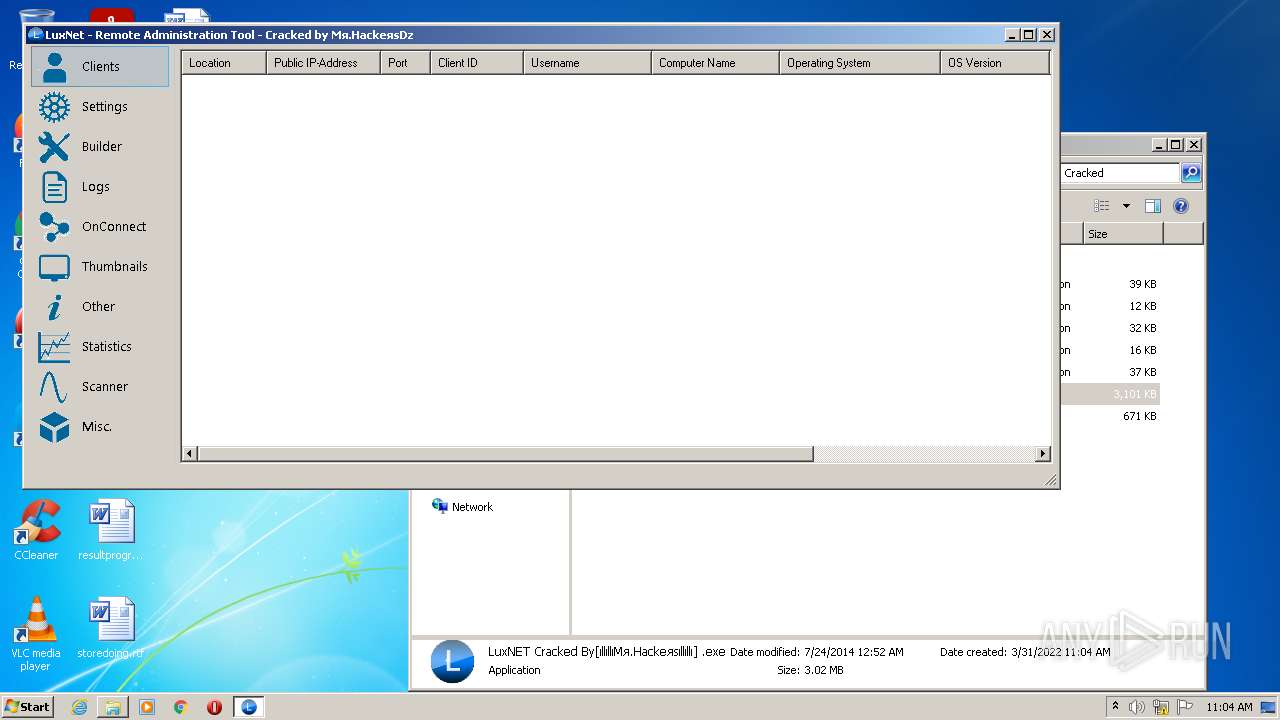The width and height of the screenshot is (1280, 720).
Task: Open the Start menu
Action: pyautogui.click(x=28, y=707)
